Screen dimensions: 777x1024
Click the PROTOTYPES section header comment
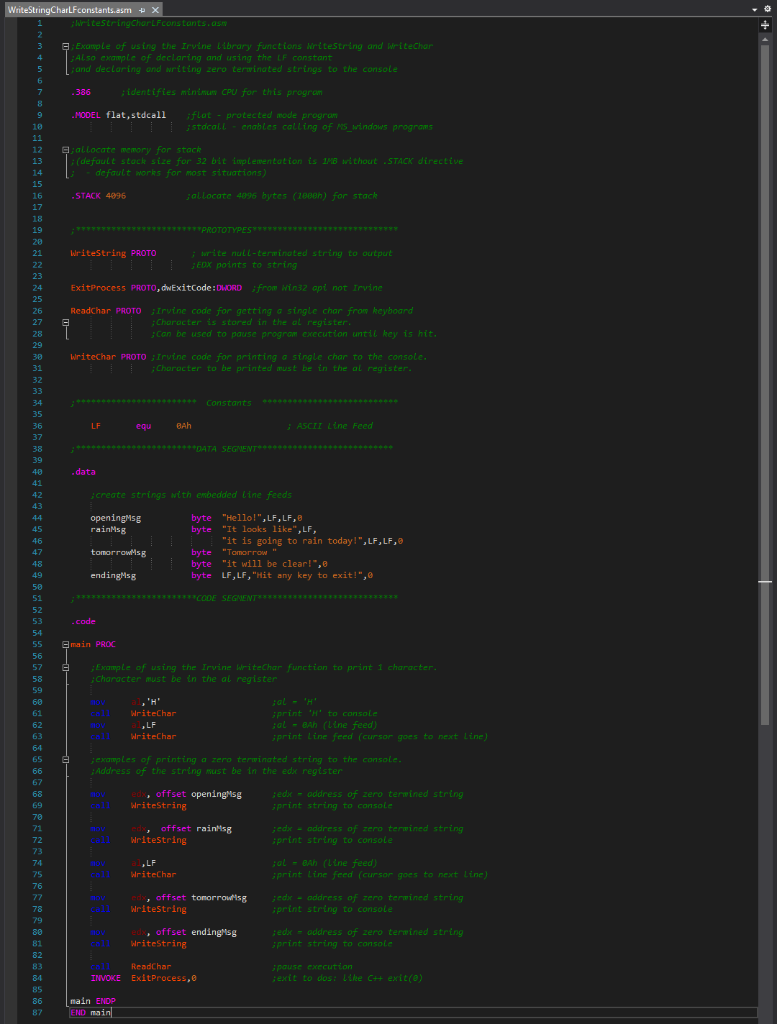pos(234,230)
